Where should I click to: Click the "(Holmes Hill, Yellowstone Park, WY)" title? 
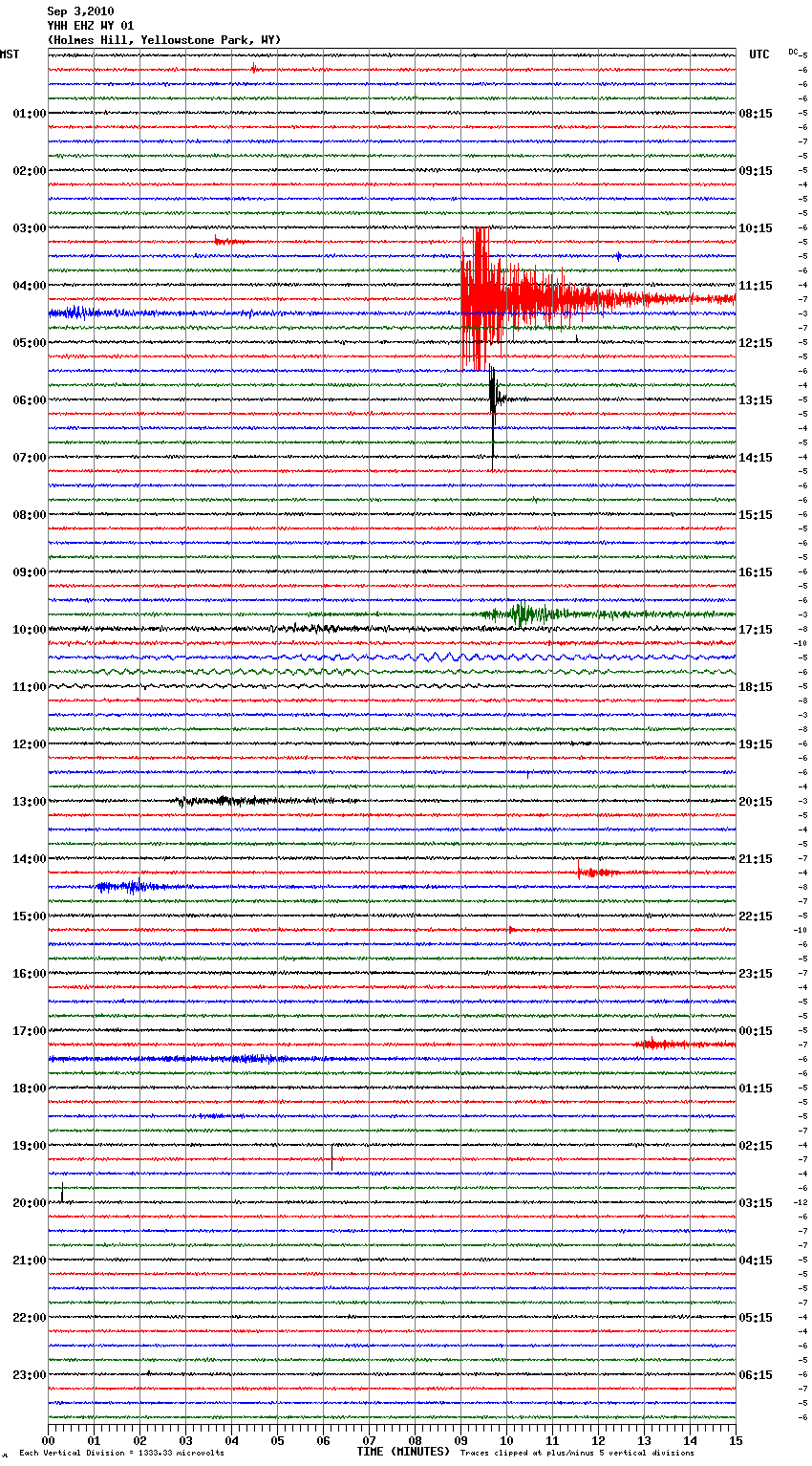point(164,40)
